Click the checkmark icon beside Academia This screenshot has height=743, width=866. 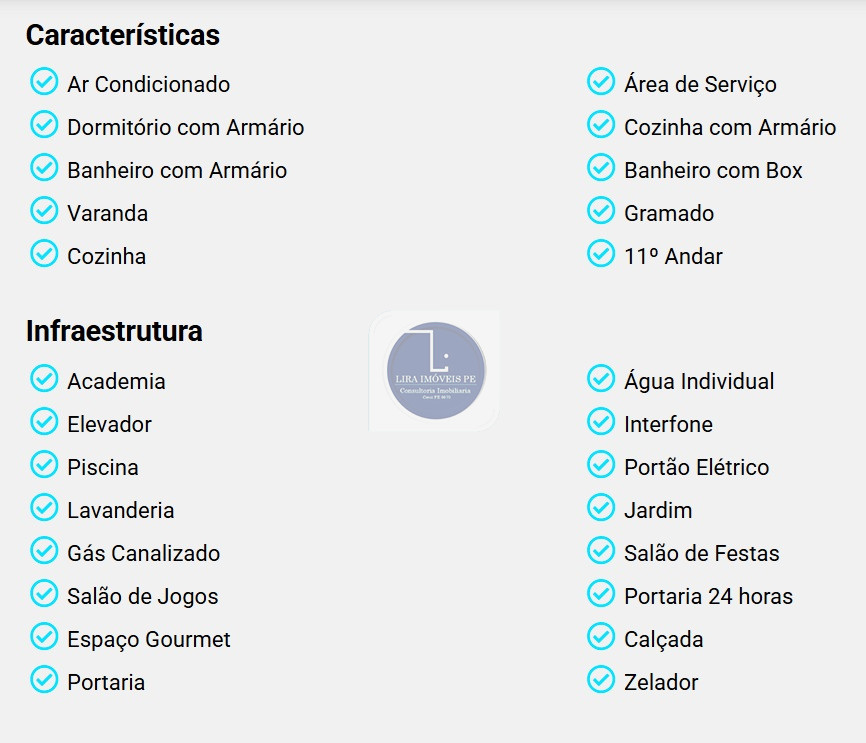coord(44,378)
